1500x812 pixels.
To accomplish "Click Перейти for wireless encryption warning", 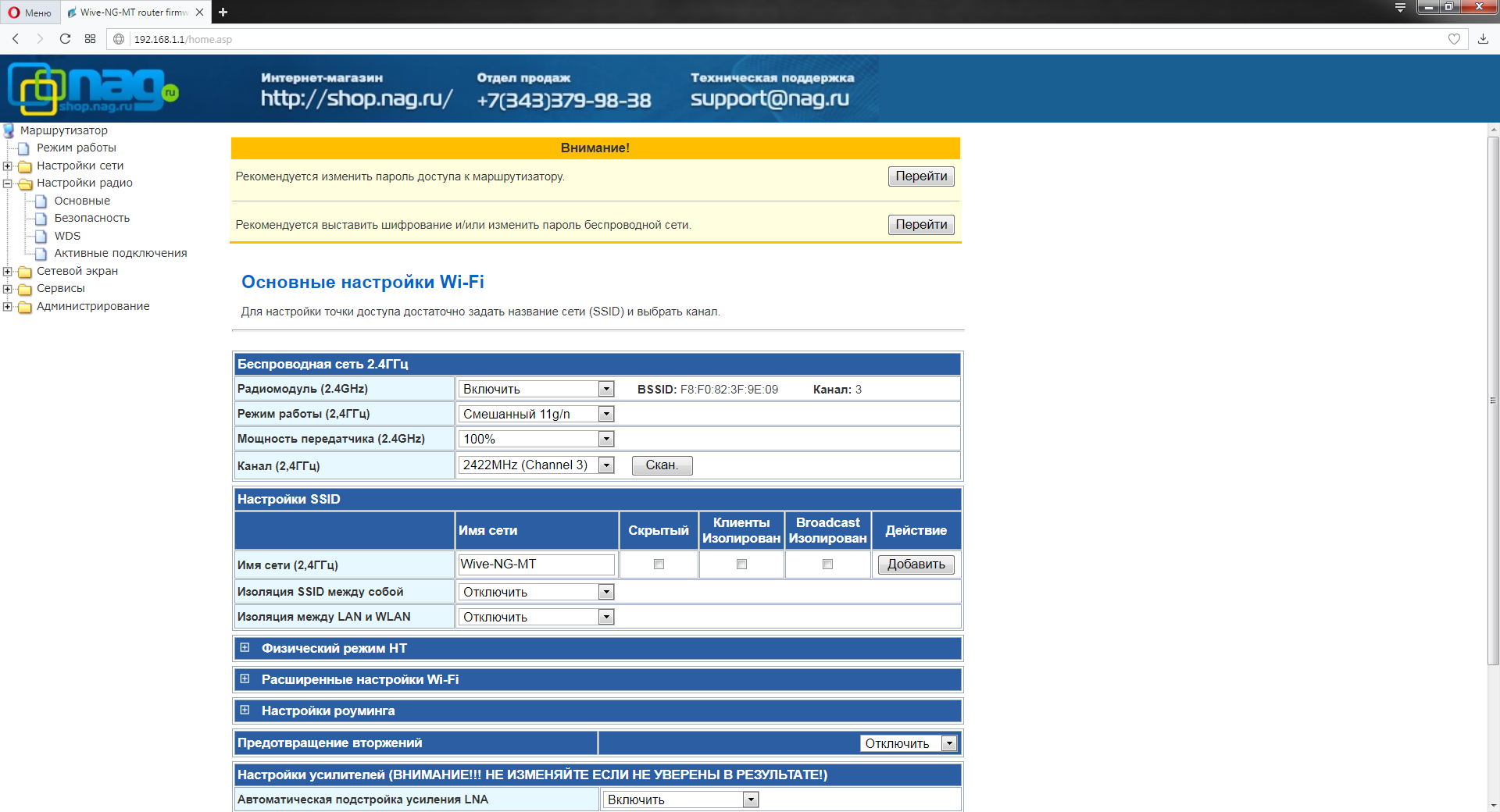I will (921, 225).
